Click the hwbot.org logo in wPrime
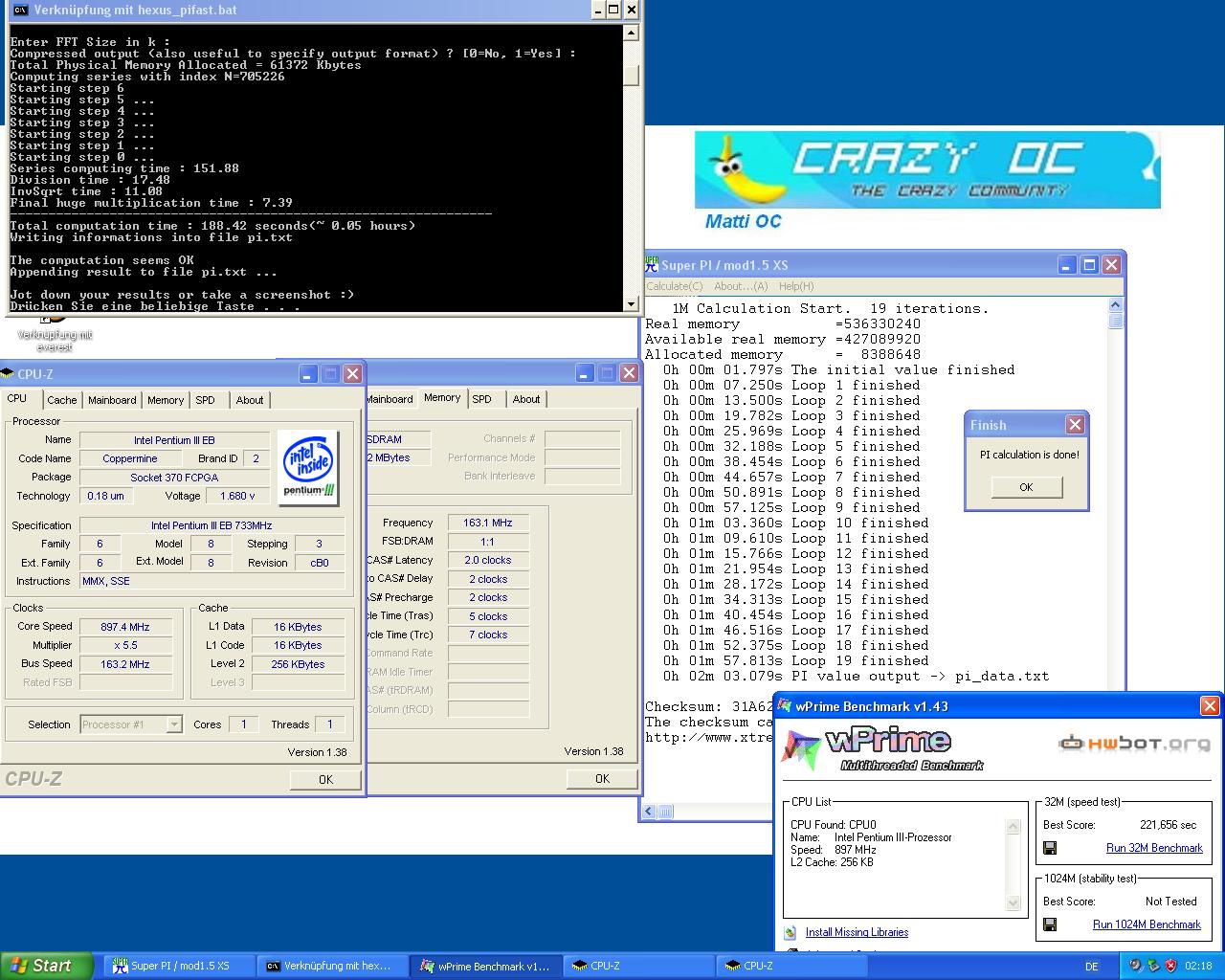This screenshot has width=1225, height=980. pos(1134,743)
